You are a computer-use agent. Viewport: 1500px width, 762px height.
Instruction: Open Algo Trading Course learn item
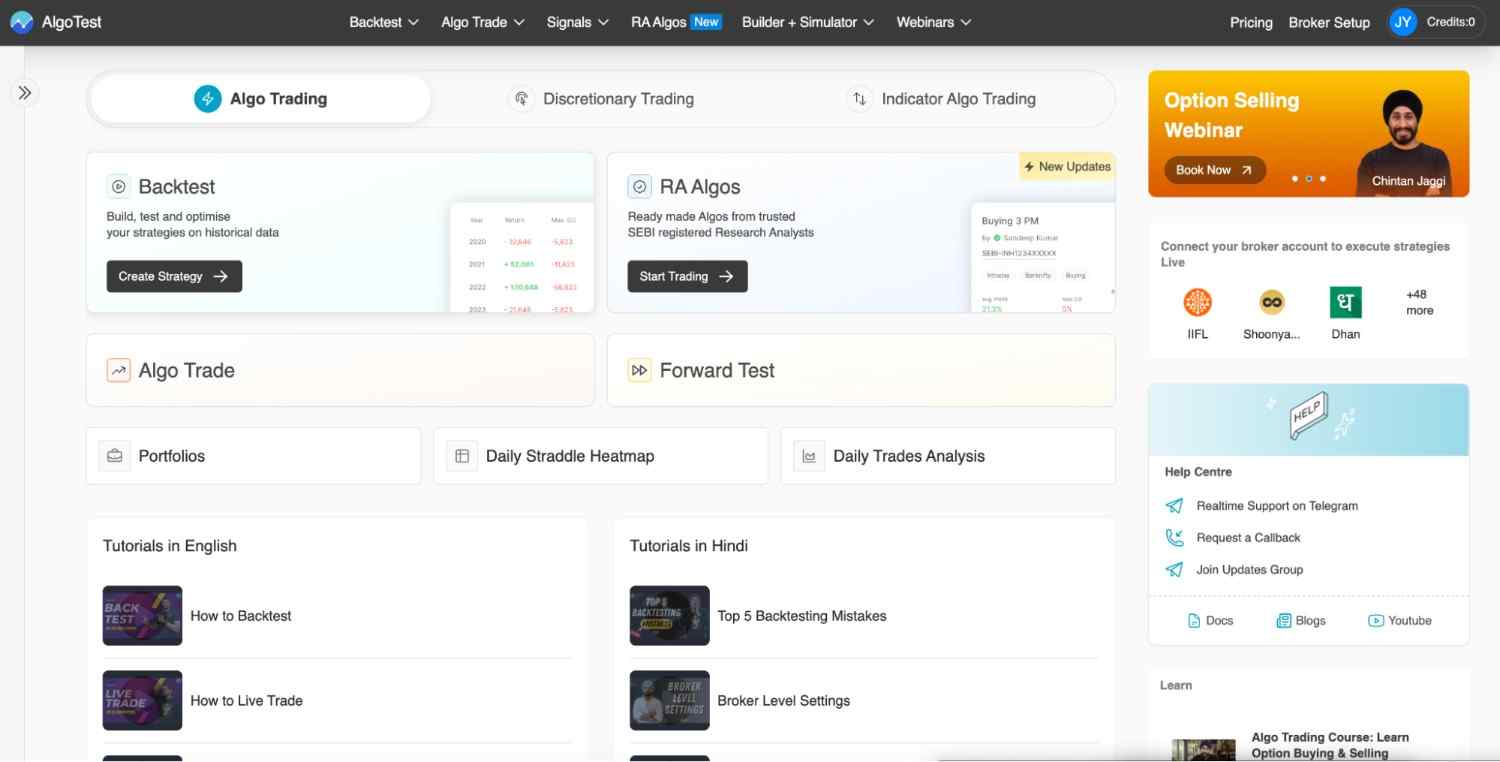(1309, 745)
